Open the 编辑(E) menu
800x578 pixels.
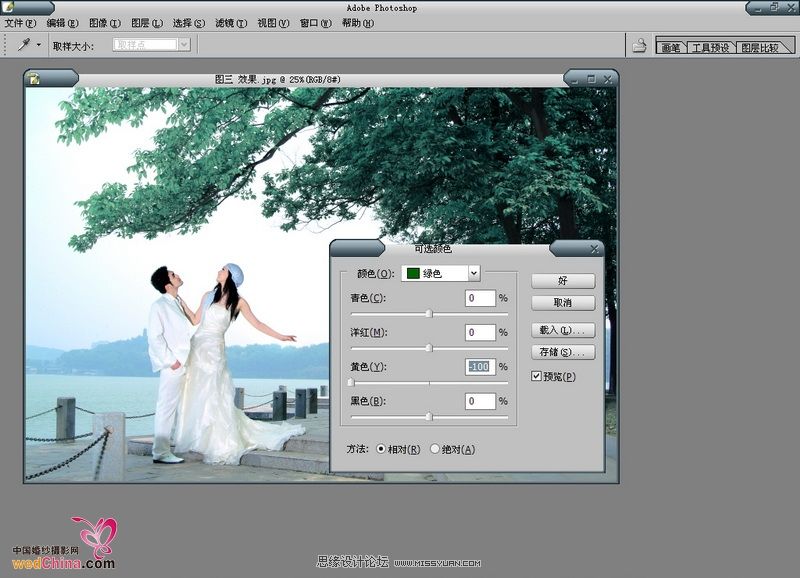point(62,23)
